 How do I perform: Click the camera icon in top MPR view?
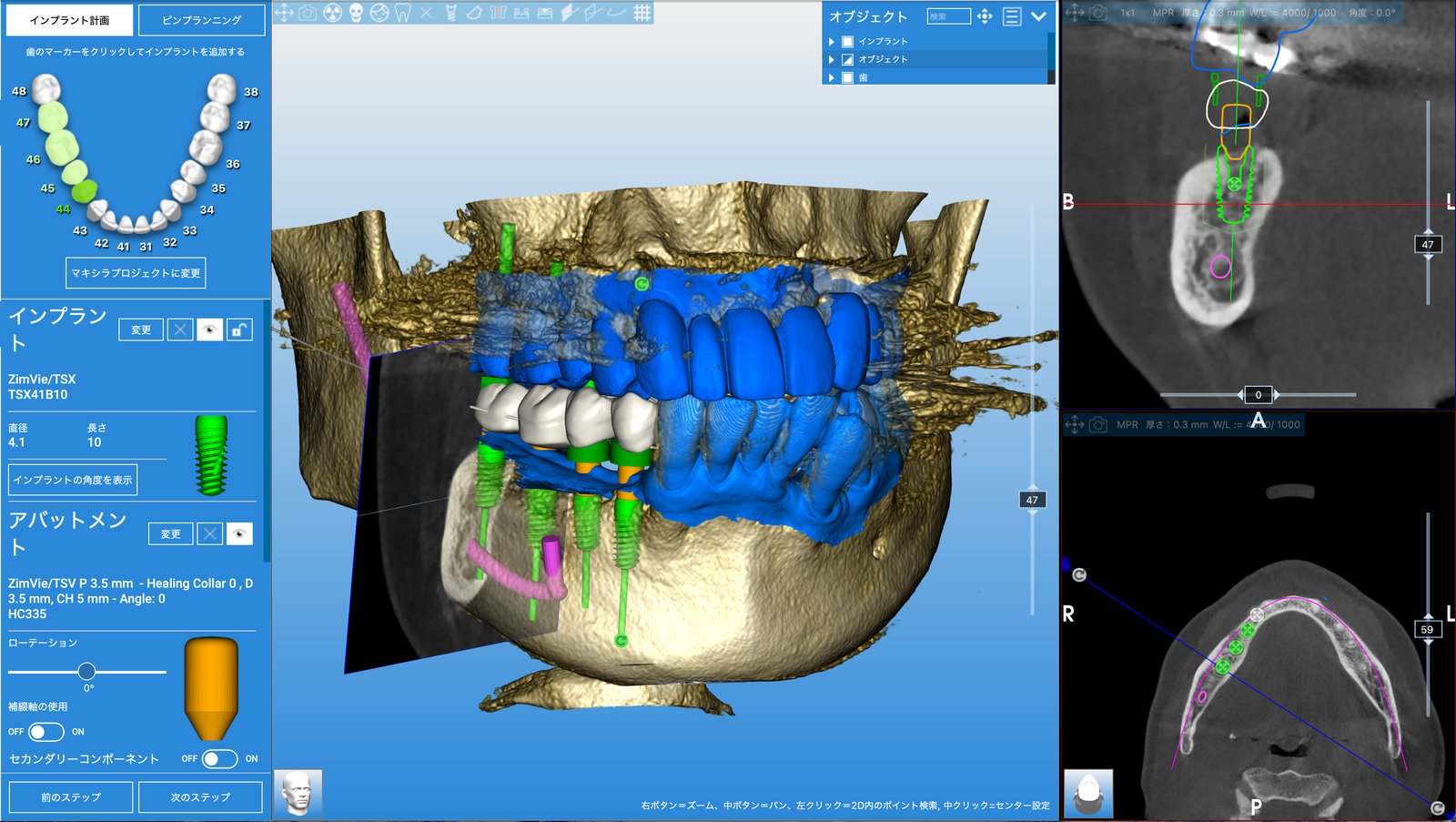pos(1098,13)
